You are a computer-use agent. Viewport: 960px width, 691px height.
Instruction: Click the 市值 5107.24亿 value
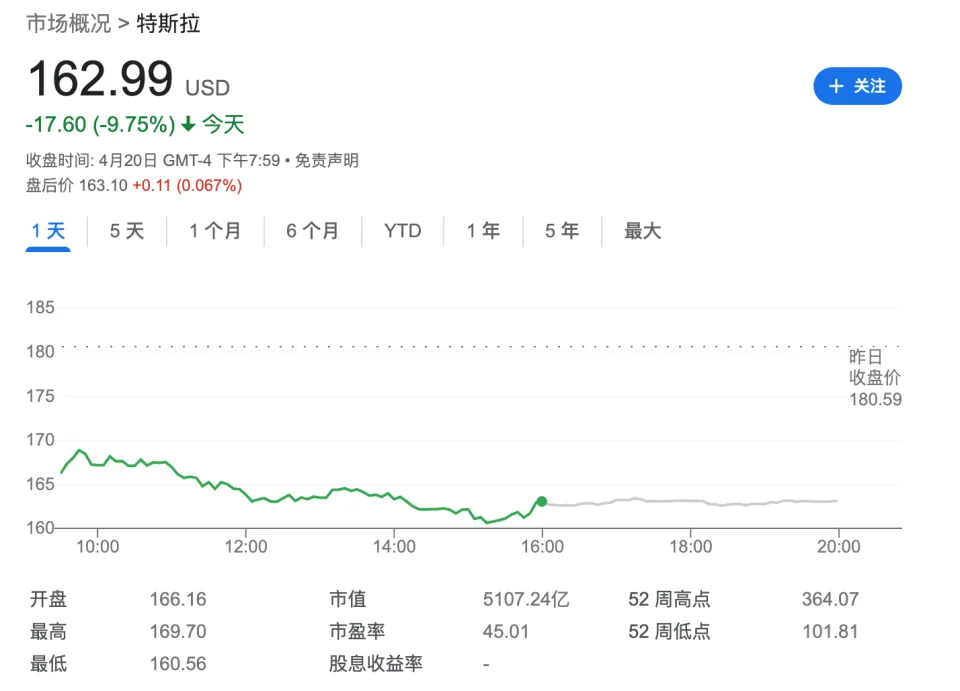(526, 599)
